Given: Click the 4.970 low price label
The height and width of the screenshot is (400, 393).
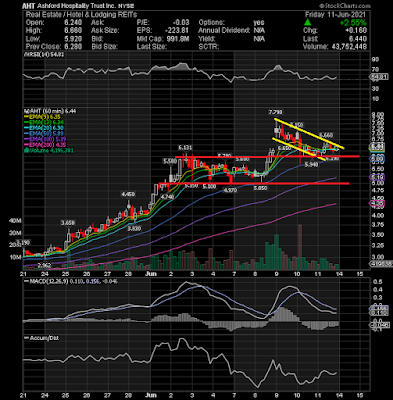Looking at the screenshot, I should coord(229,190).
